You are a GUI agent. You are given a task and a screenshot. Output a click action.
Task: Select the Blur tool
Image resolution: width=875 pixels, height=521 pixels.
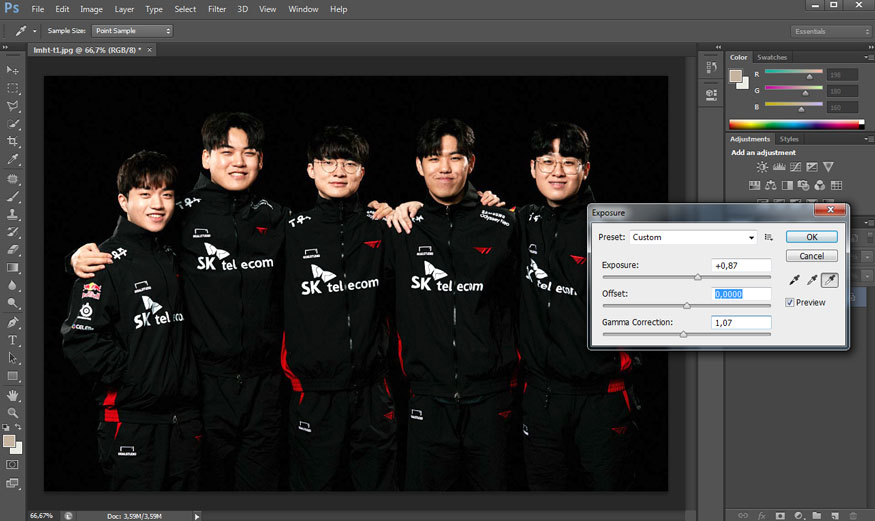(12, 285)
